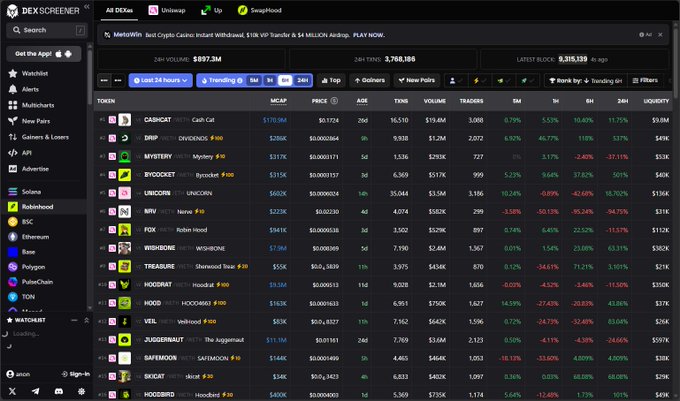This screenshot has height=401, width=680.
Task: Collapse the sidebar with the double-chevron
Action: [x=87, y=7]
